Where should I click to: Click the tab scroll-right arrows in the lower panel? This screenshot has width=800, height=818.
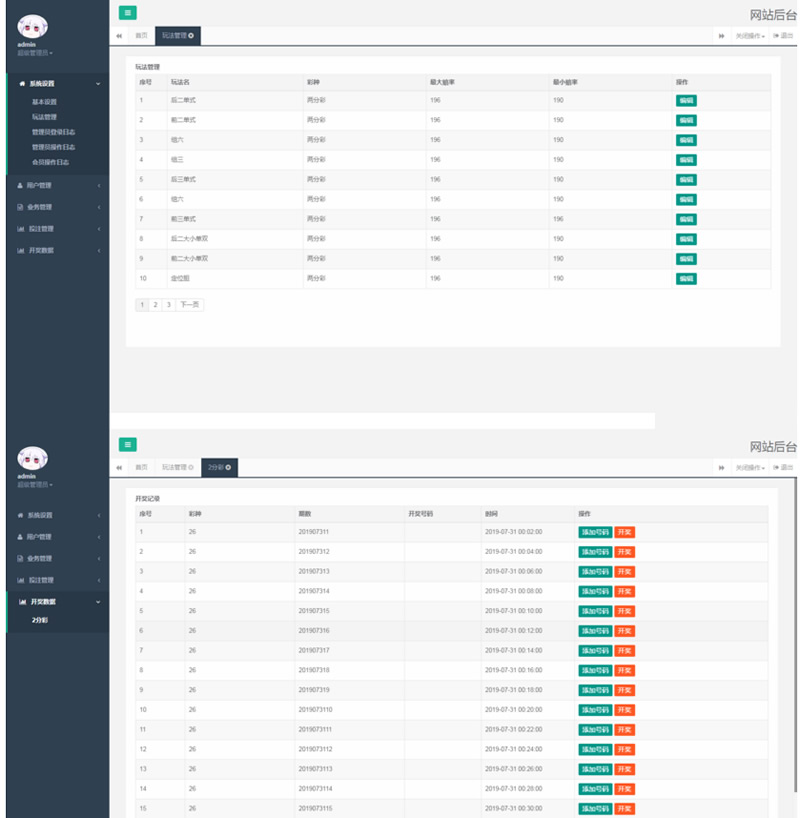coord(721,467)
